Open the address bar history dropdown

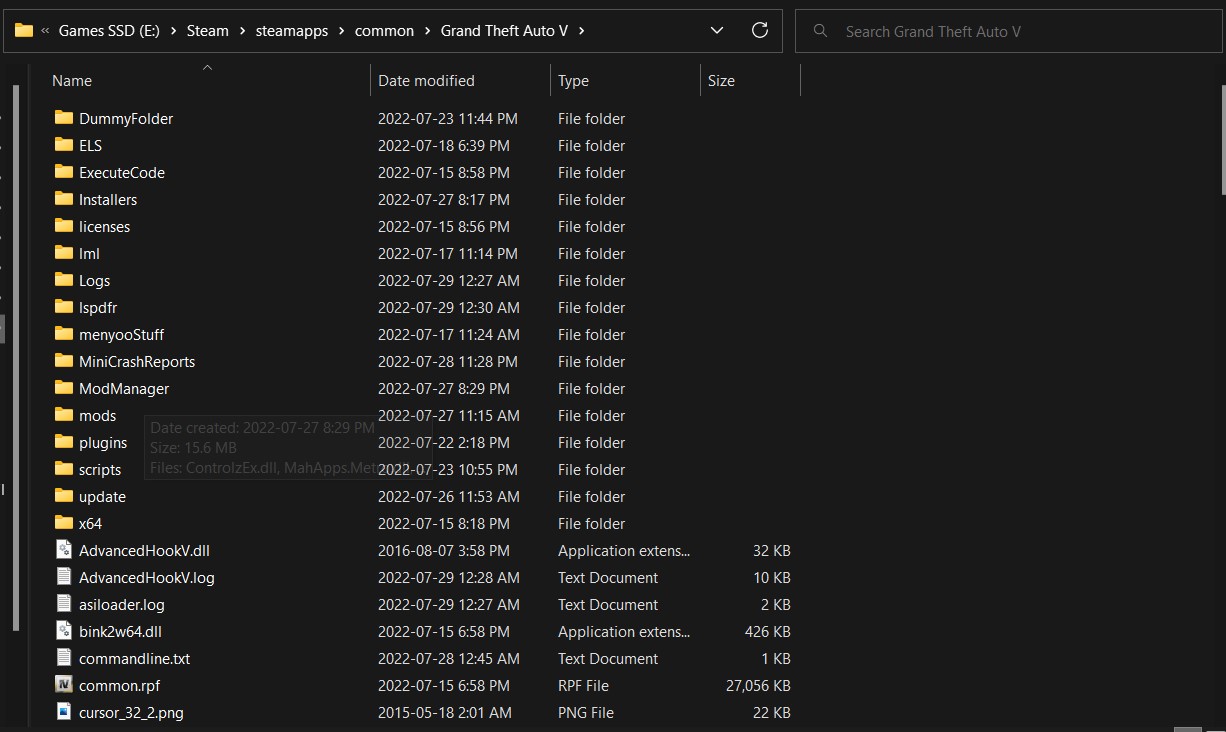coord(717,31)
